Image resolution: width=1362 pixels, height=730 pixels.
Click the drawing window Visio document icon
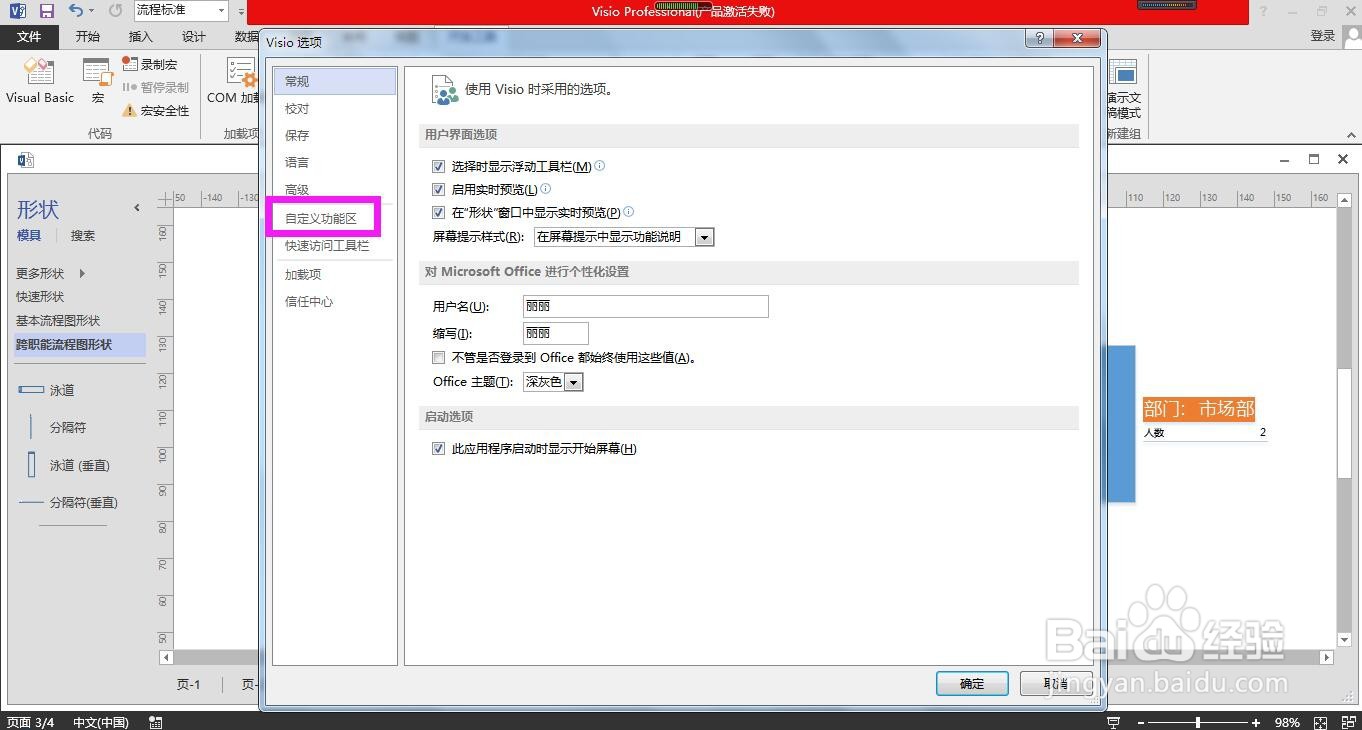pyautogui.click(x=26, y=160)
